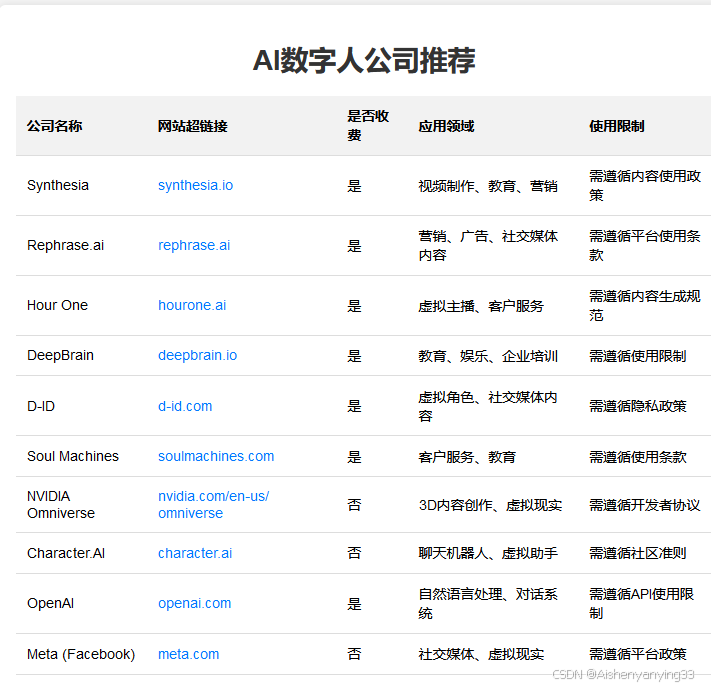Click 教育、娱乐、企业培训 cell

488,356
